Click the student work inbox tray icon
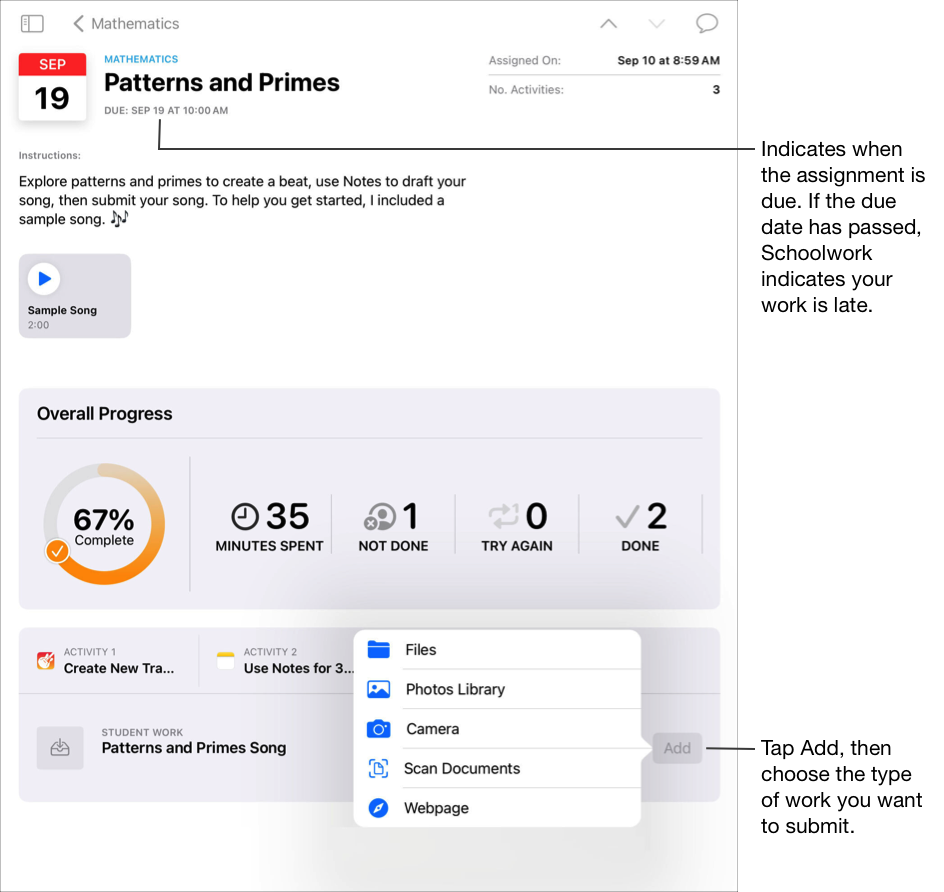The height and width of the screenshot is (892, 944). (x=60, y=748)
